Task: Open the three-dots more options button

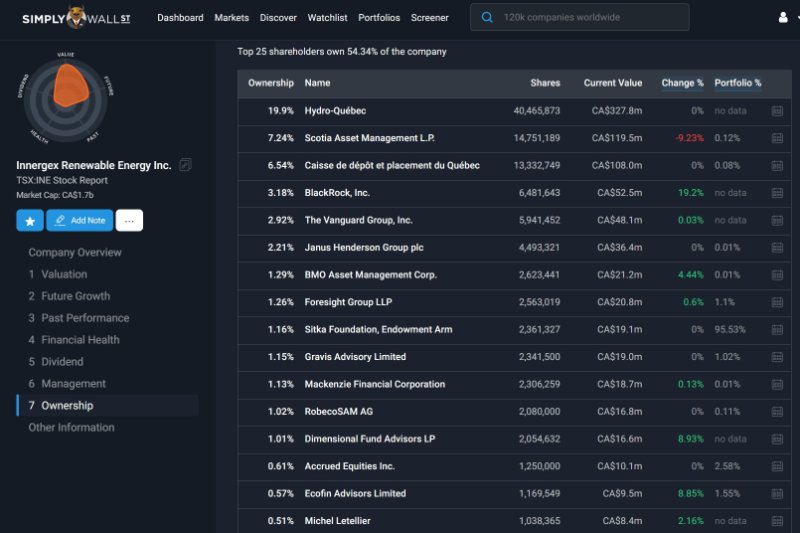Action: pos(129,220)
